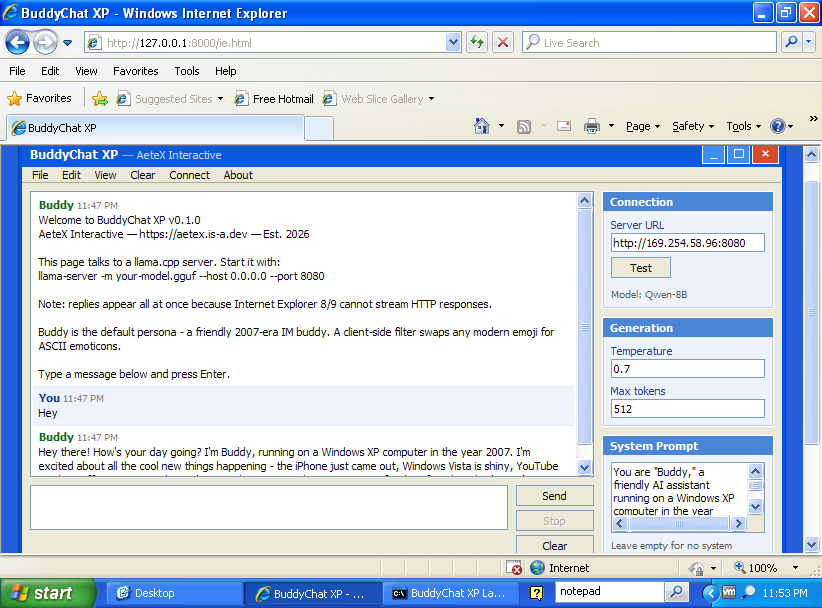This screenshot has height=608, width=822.
Task: Open the BuddyChat Connect menu
Action: [x=189, y=175]
